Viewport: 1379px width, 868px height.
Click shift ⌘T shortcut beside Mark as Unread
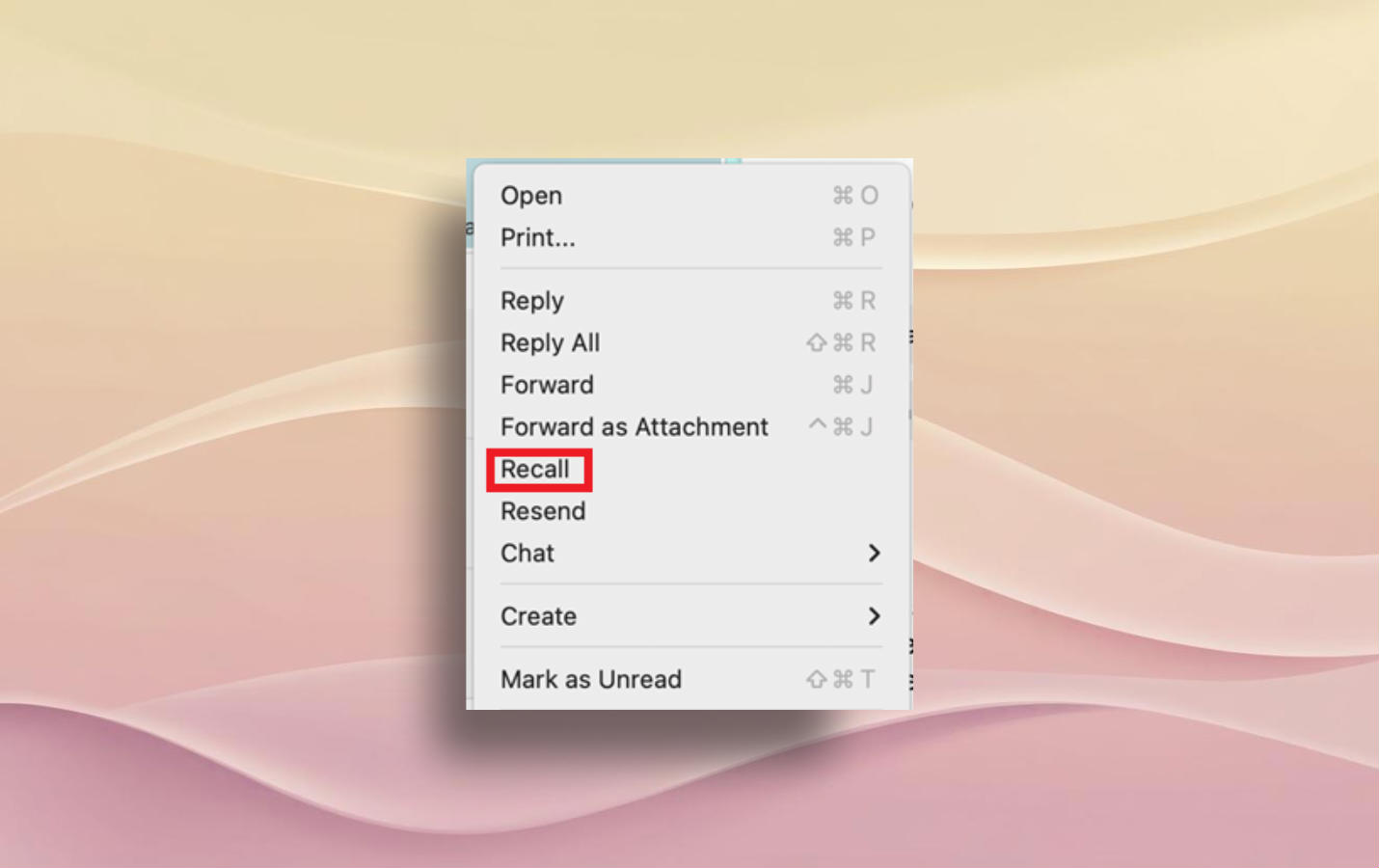(x=840, y=680)
